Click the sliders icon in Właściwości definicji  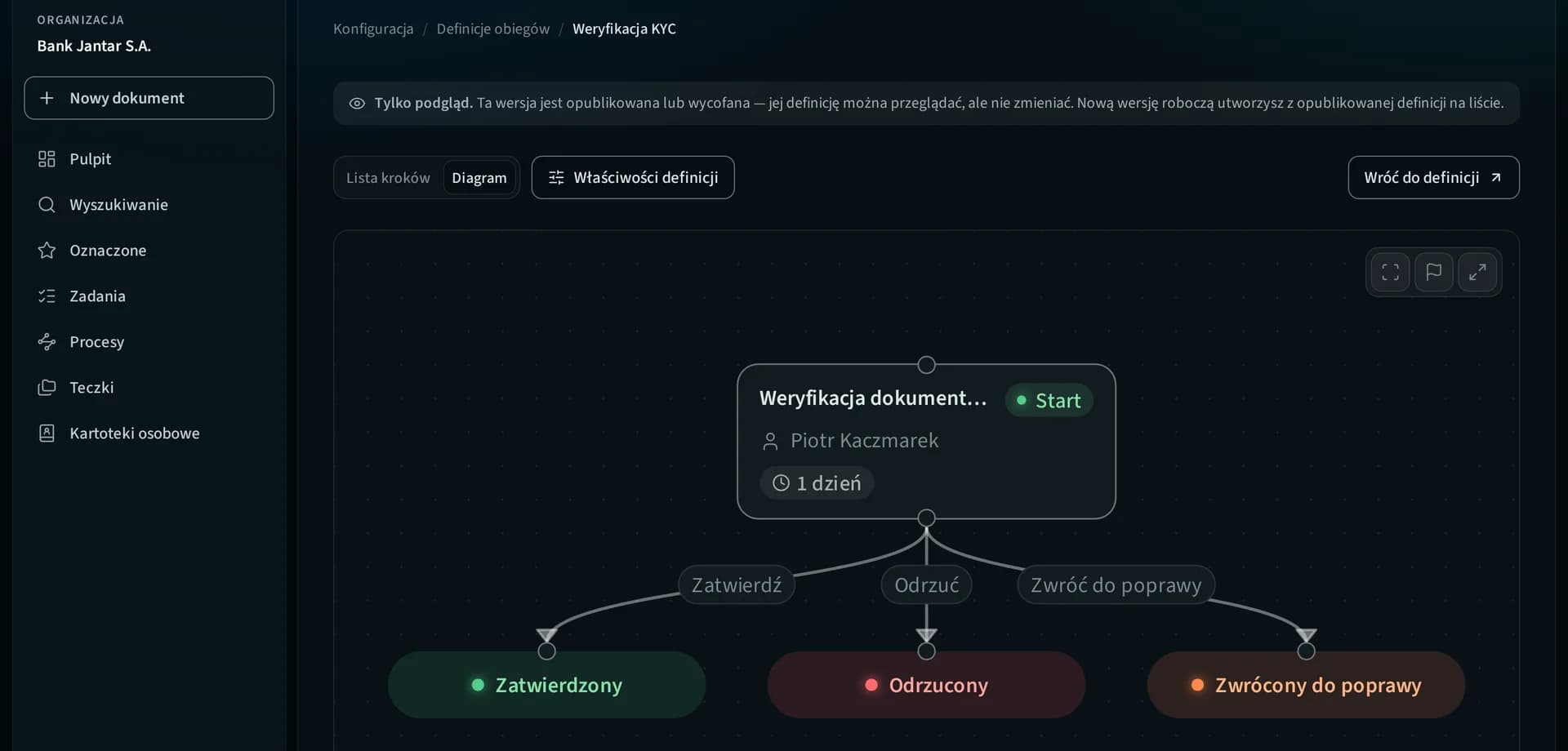click(x=556, y=178)
